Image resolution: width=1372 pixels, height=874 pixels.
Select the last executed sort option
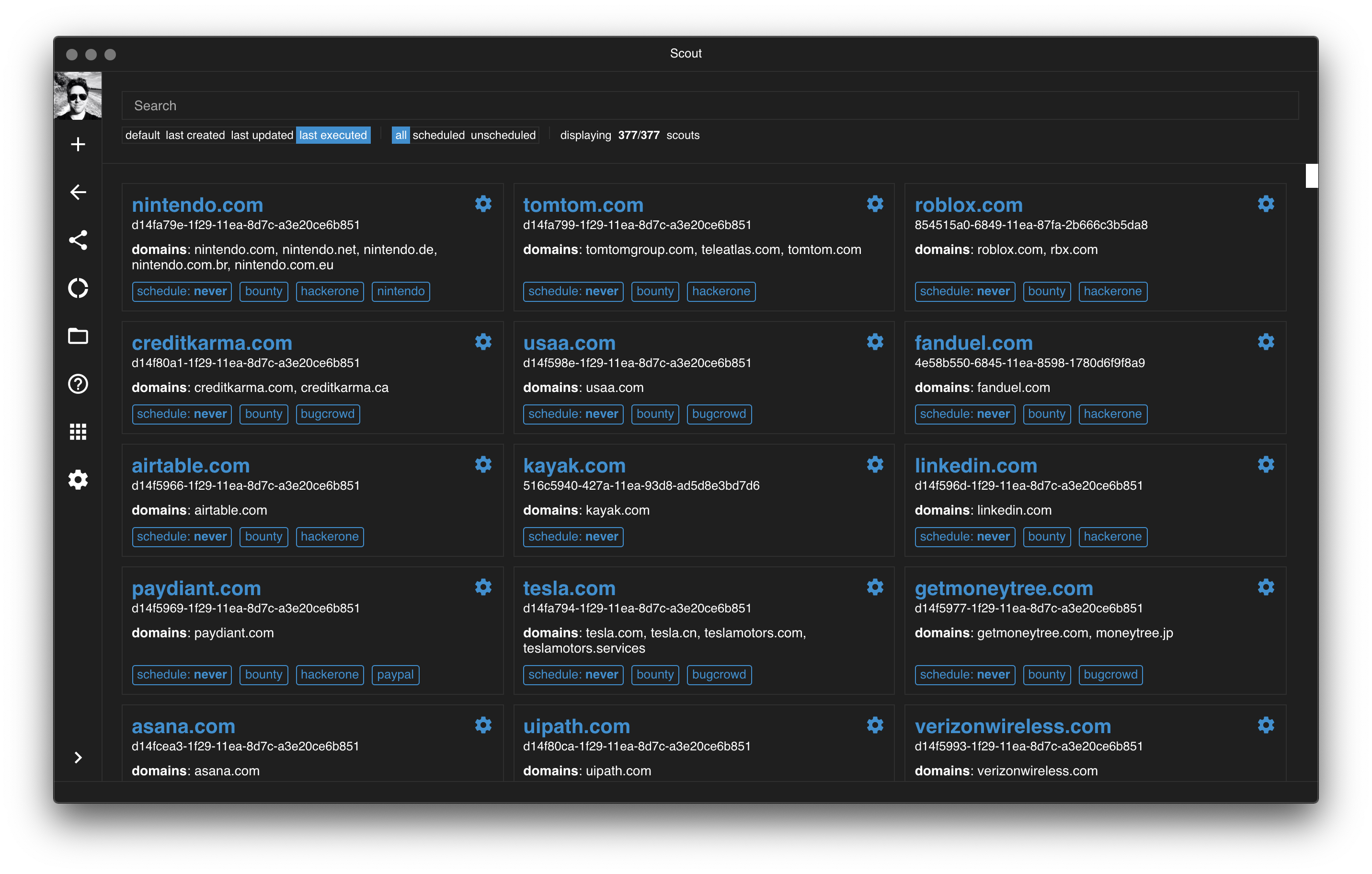(333, 135)
